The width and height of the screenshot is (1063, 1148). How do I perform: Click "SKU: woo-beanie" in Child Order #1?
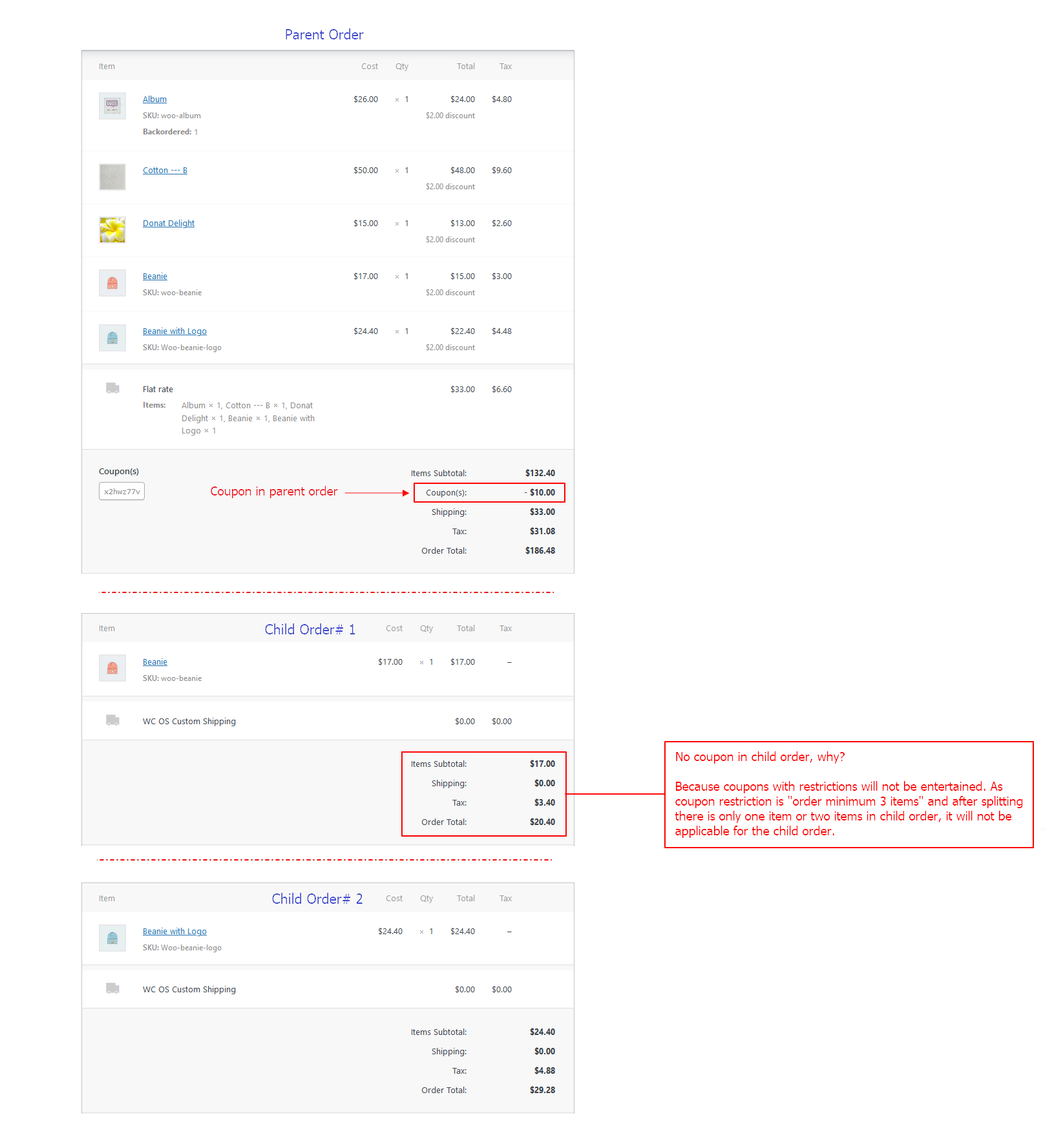click(173, 678)
